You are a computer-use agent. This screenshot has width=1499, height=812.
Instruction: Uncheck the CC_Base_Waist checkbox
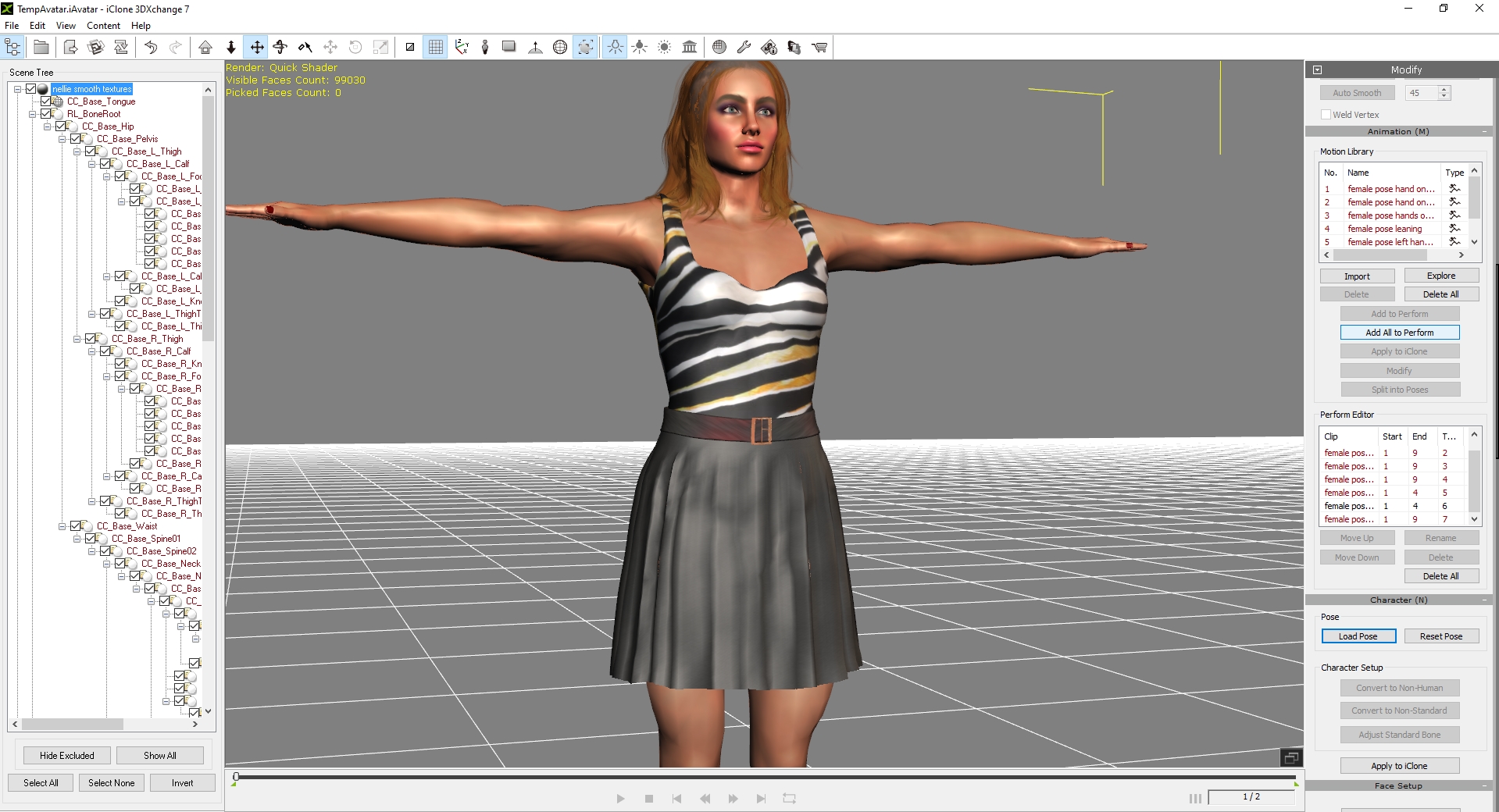pos(76,526)
